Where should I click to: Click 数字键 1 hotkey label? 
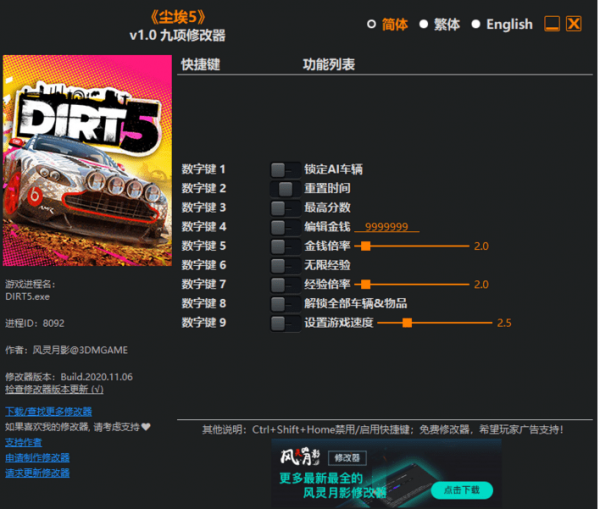pyautogui.click(x=204, y=169)
